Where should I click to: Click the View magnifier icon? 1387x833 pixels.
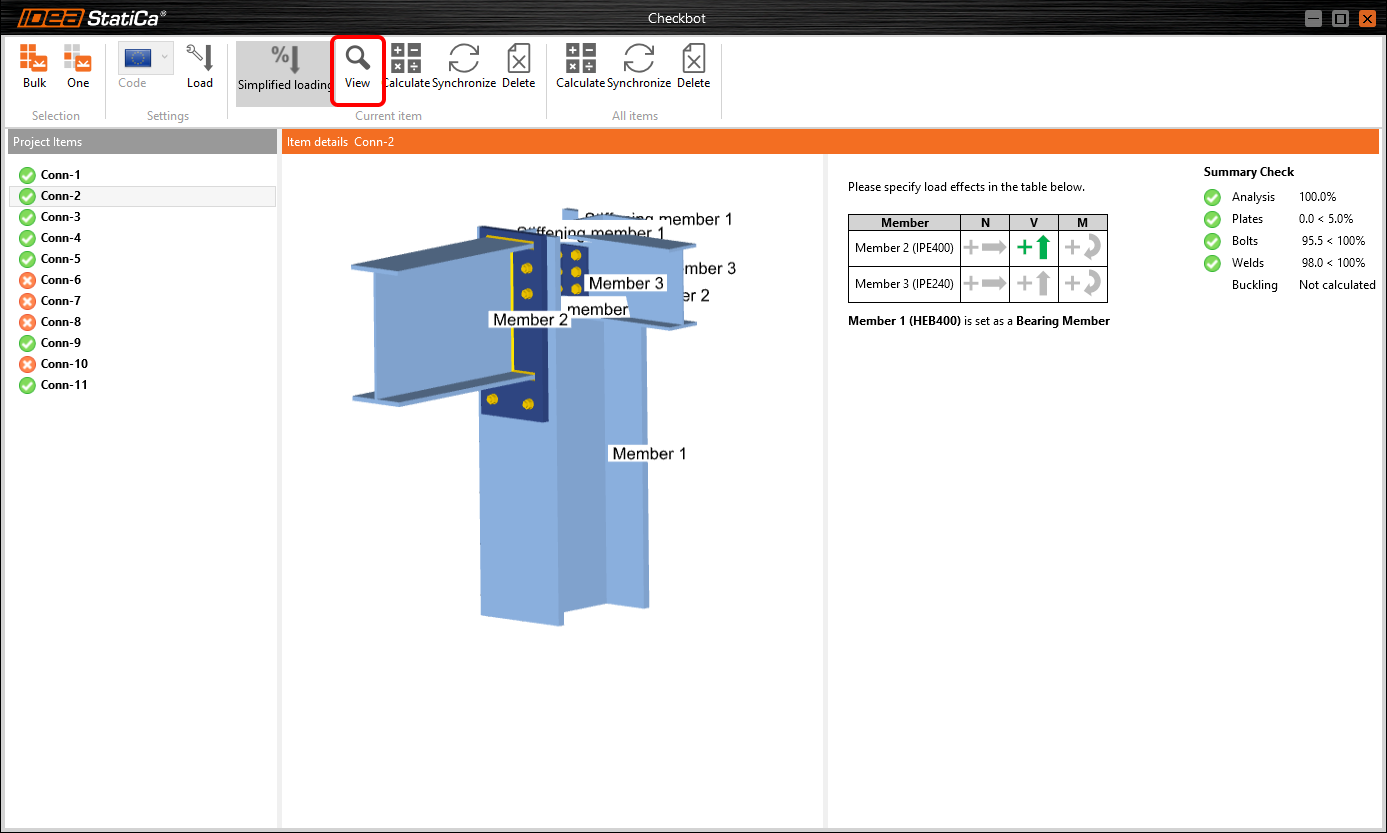[x=358, y=66]
